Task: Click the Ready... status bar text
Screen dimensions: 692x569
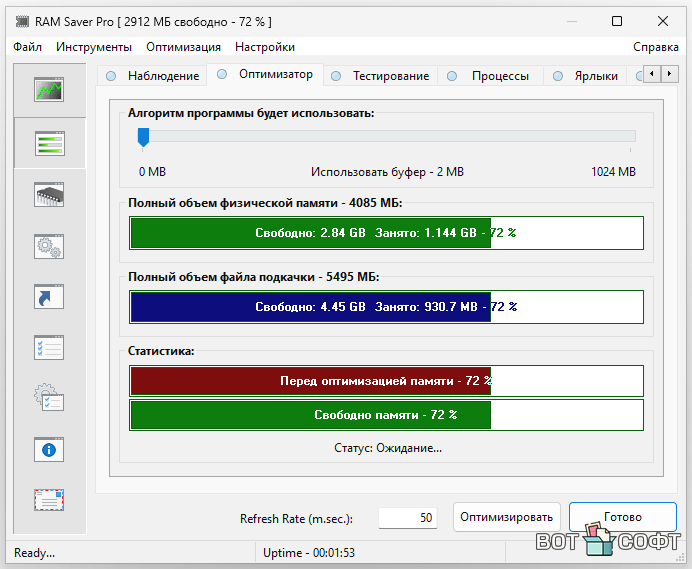Action: pyautogui.click(x=34, y=553)
